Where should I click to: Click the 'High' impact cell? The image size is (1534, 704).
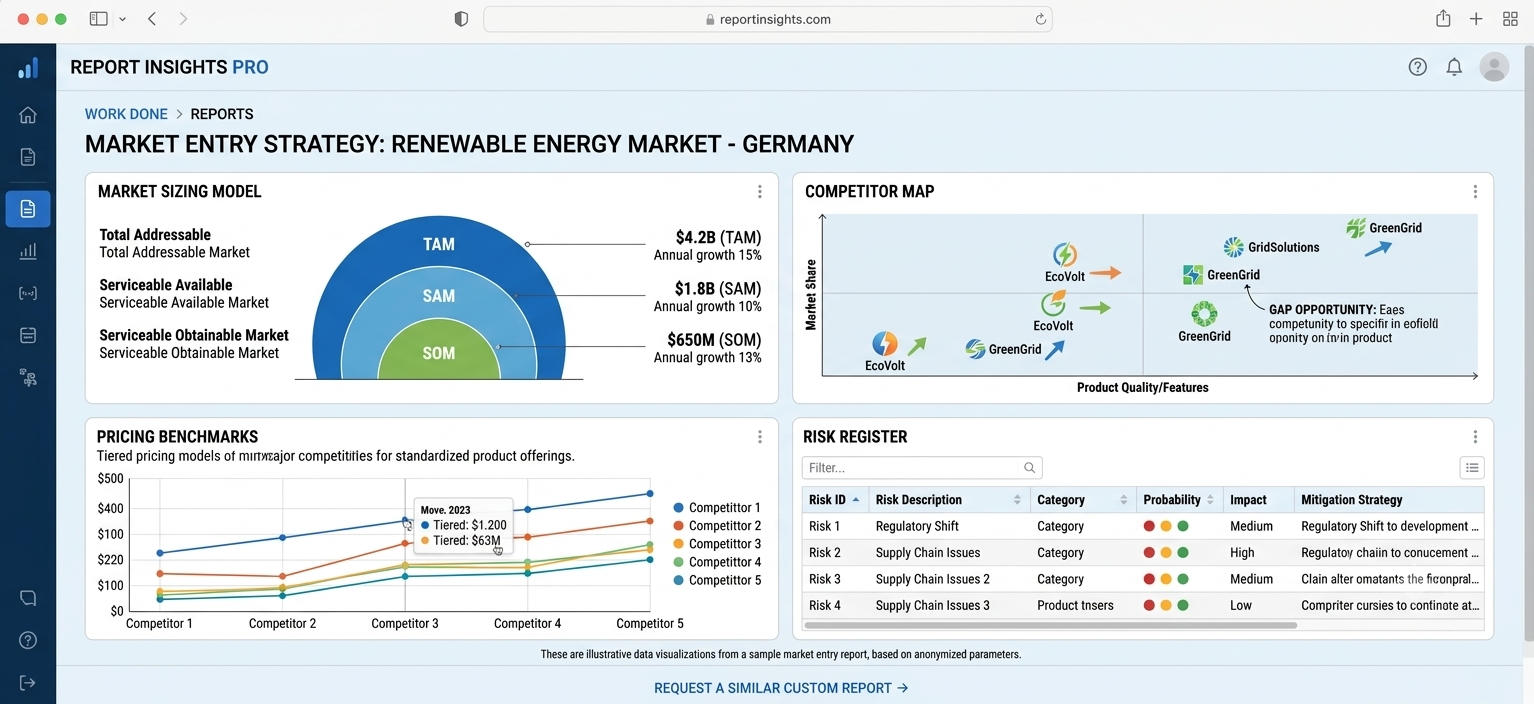pyautogui.click(x=1242, y=552)
